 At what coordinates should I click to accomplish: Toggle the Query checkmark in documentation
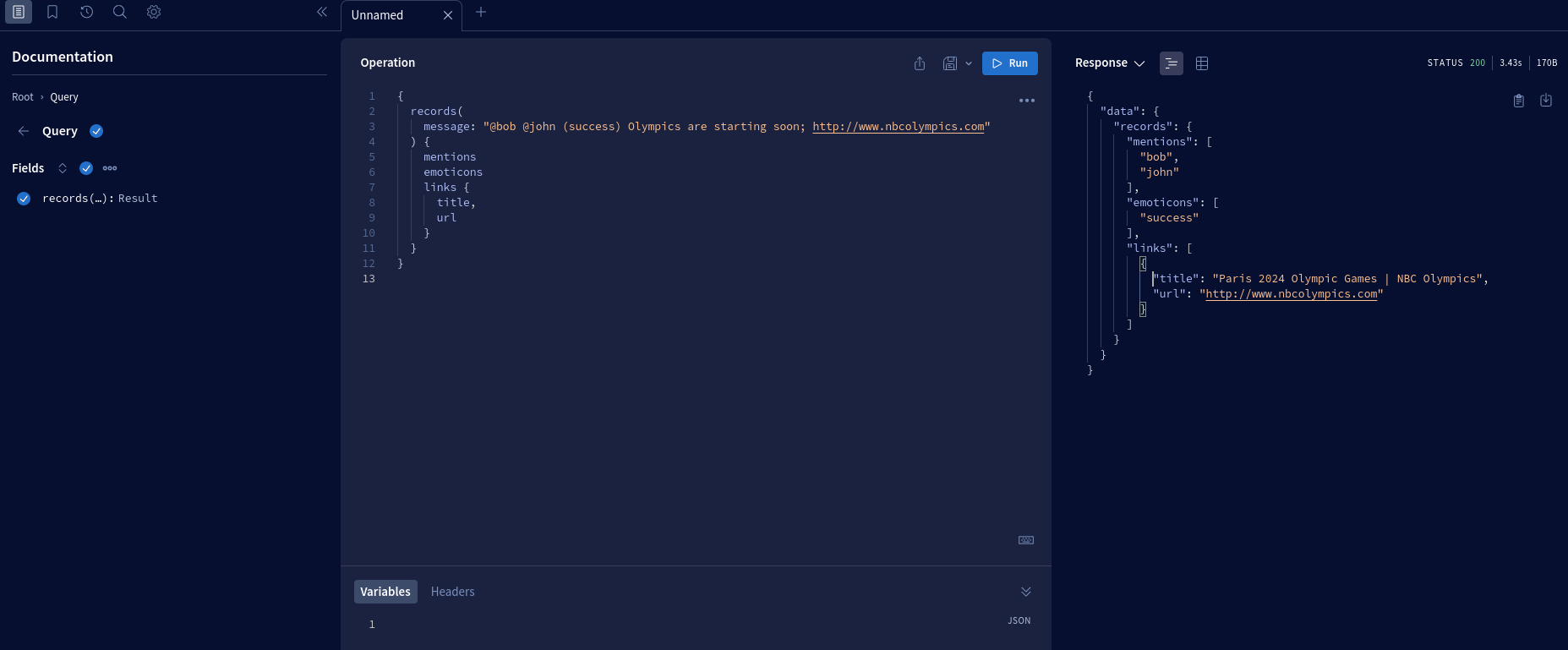pos(96,131)
